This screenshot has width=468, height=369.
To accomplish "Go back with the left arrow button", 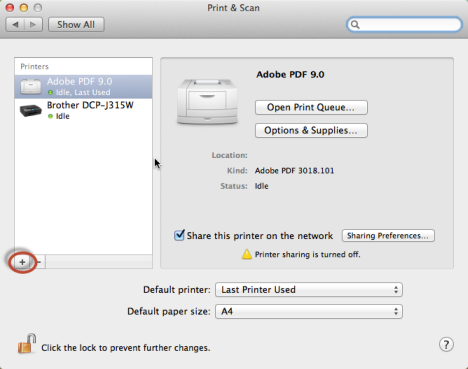I will click(x=15, y=25).
